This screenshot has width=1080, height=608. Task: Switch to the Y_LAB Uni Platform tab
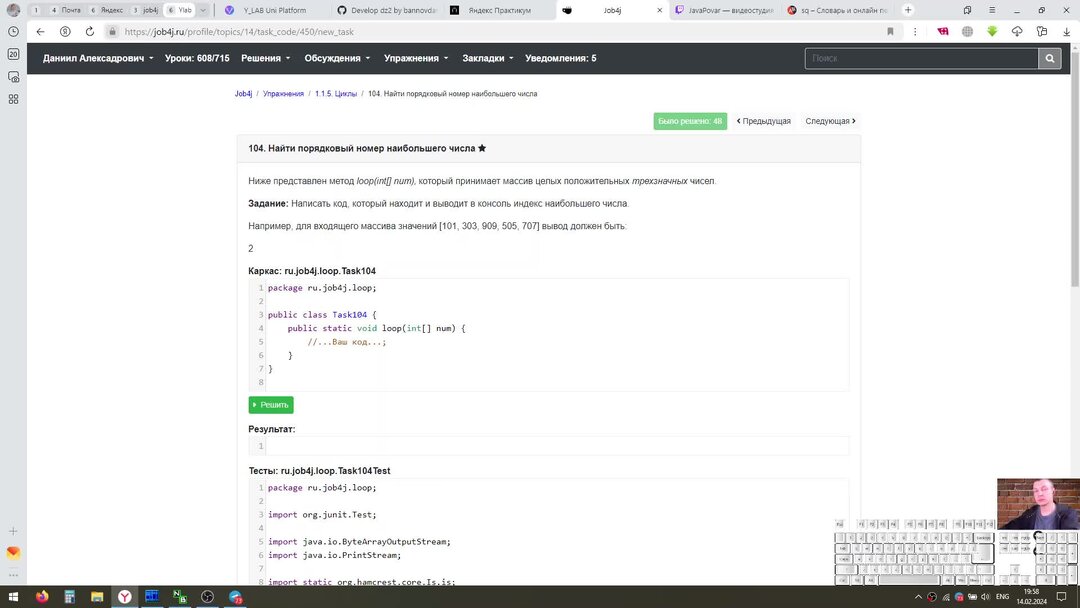[273, 10]
